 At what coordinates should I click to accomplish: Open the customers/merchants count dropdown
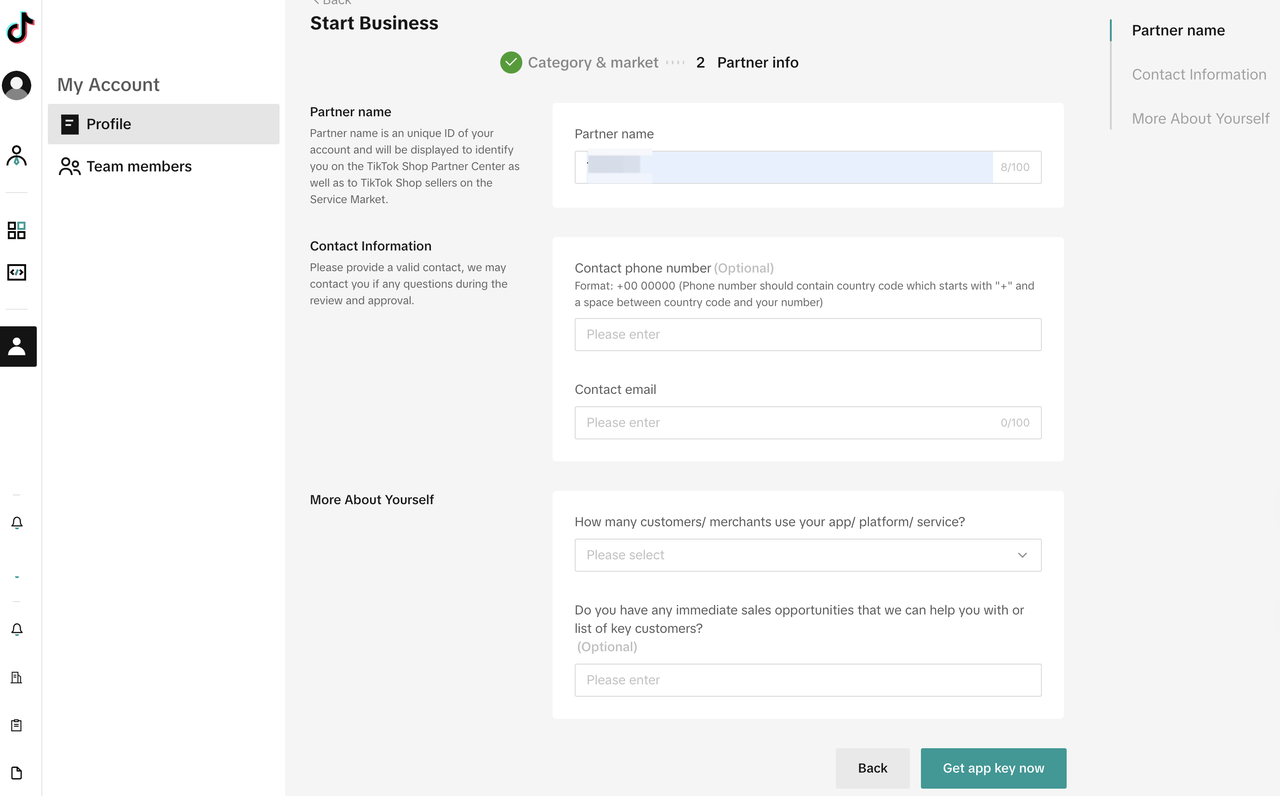[x=808, y=555]
